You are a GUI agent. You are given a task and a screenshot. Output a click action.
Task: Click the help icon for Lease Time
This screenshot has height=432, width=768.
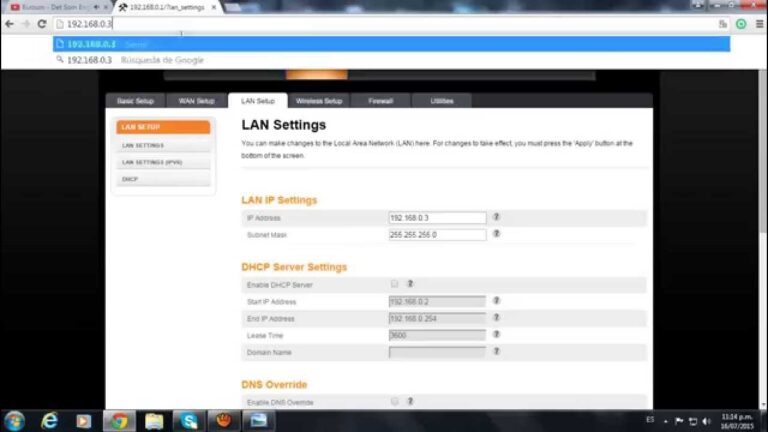pyautogui.click(x=496, y=335)
